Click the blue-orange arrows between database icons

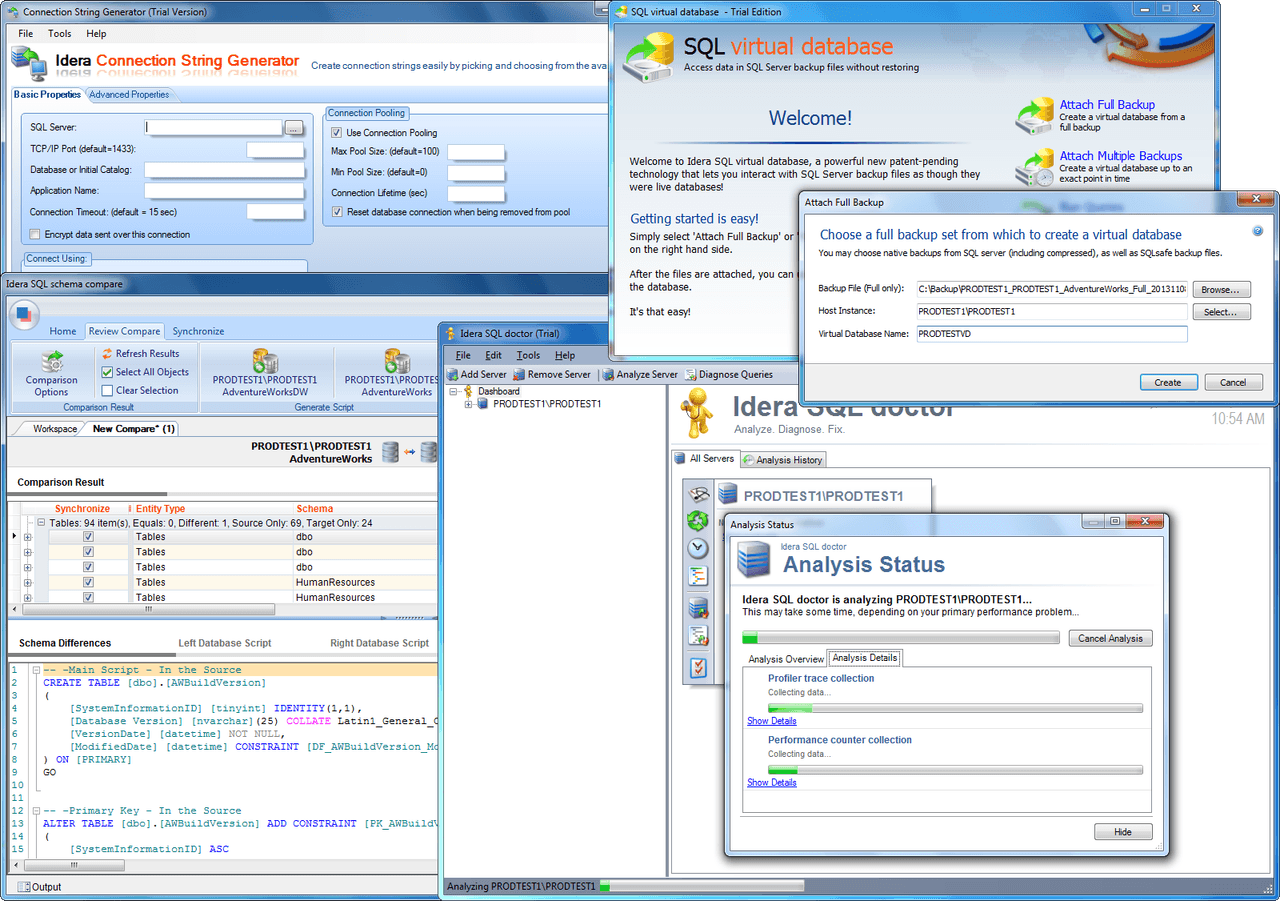[x=410, y=453]
